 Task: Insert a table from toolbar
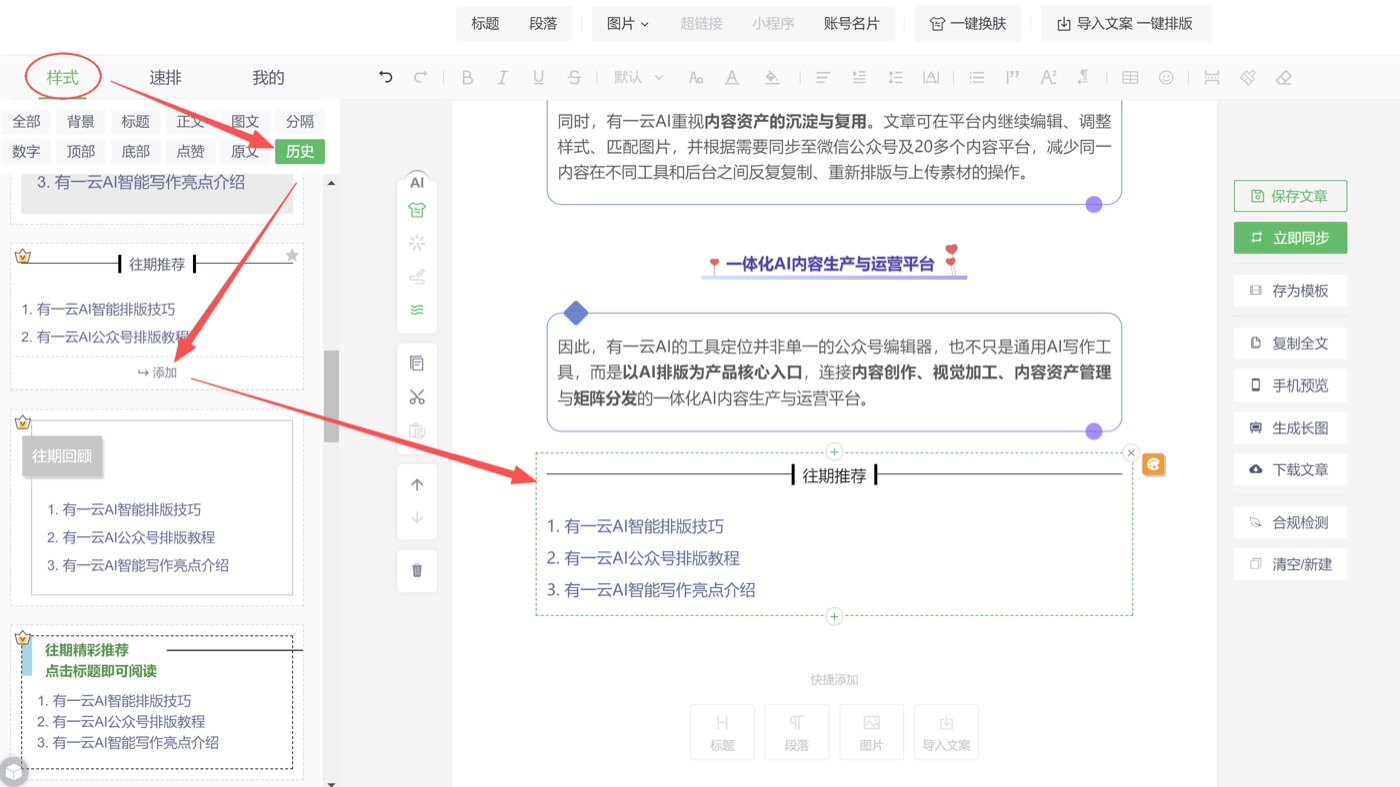pyautogui.click(x=1130, y=77)
